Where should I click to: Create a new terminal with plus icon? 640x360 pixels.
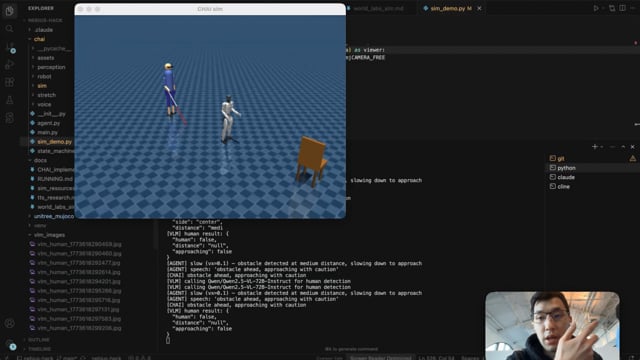[595, 147]
